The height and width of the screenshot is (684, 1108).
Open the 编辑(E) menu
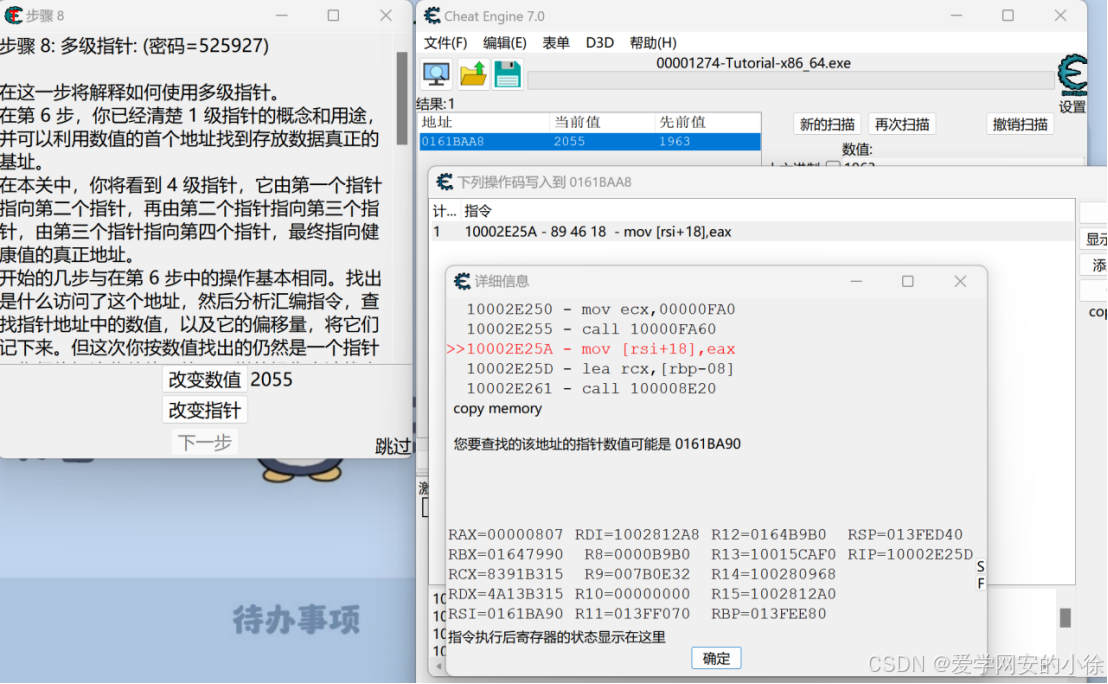tap(505, 42)
